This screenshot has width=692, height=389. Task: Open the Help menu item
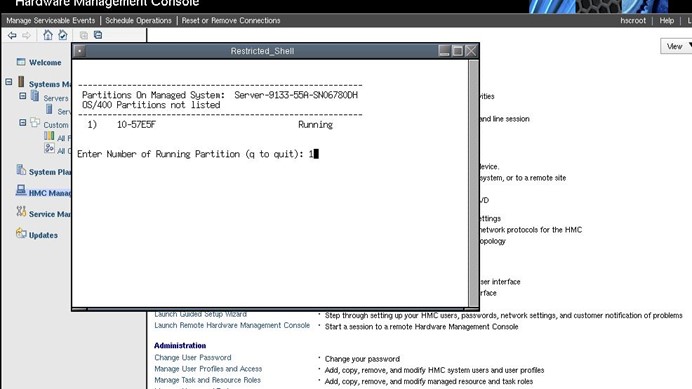coord(666,20)
